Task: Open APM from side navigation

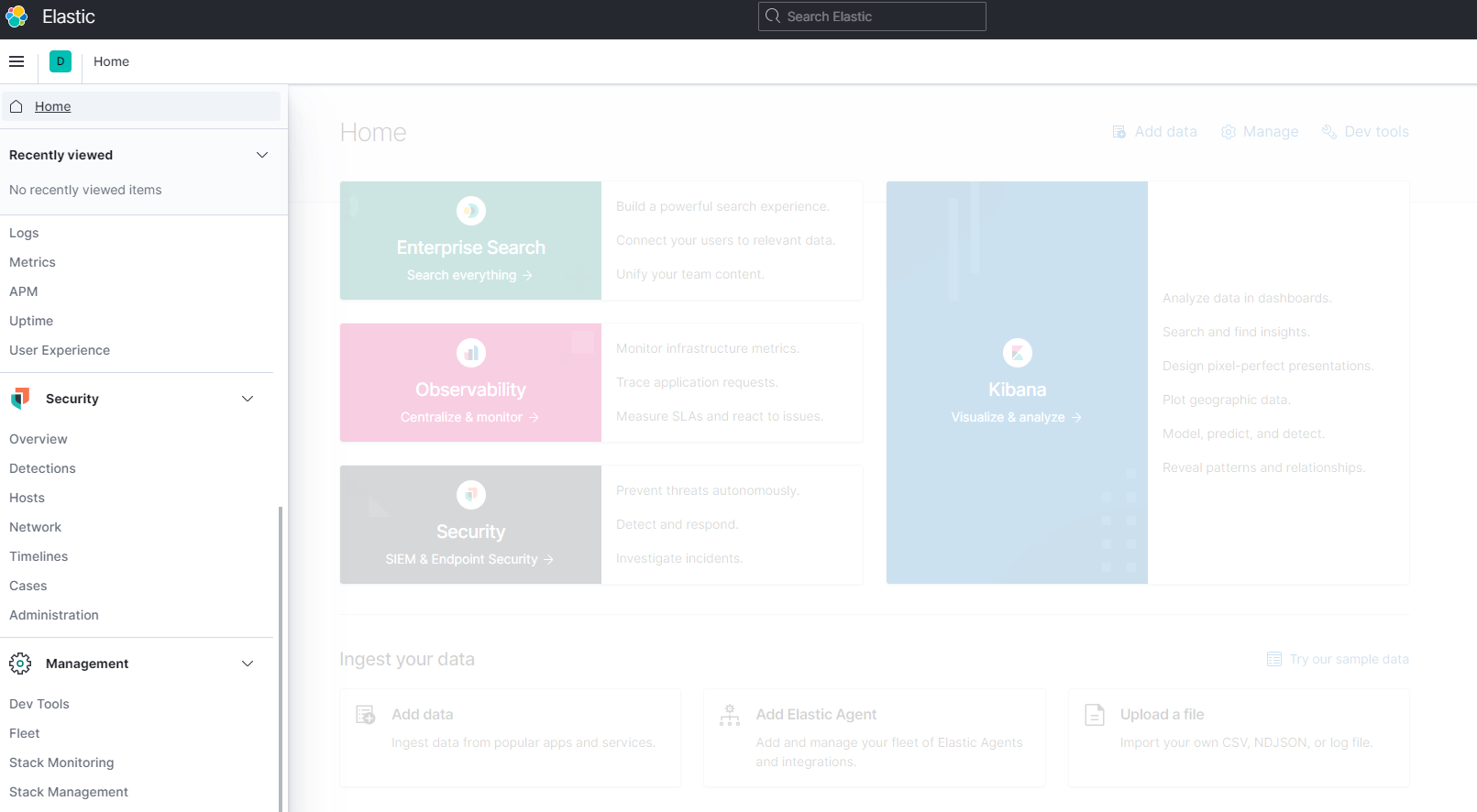Action: 24,291
